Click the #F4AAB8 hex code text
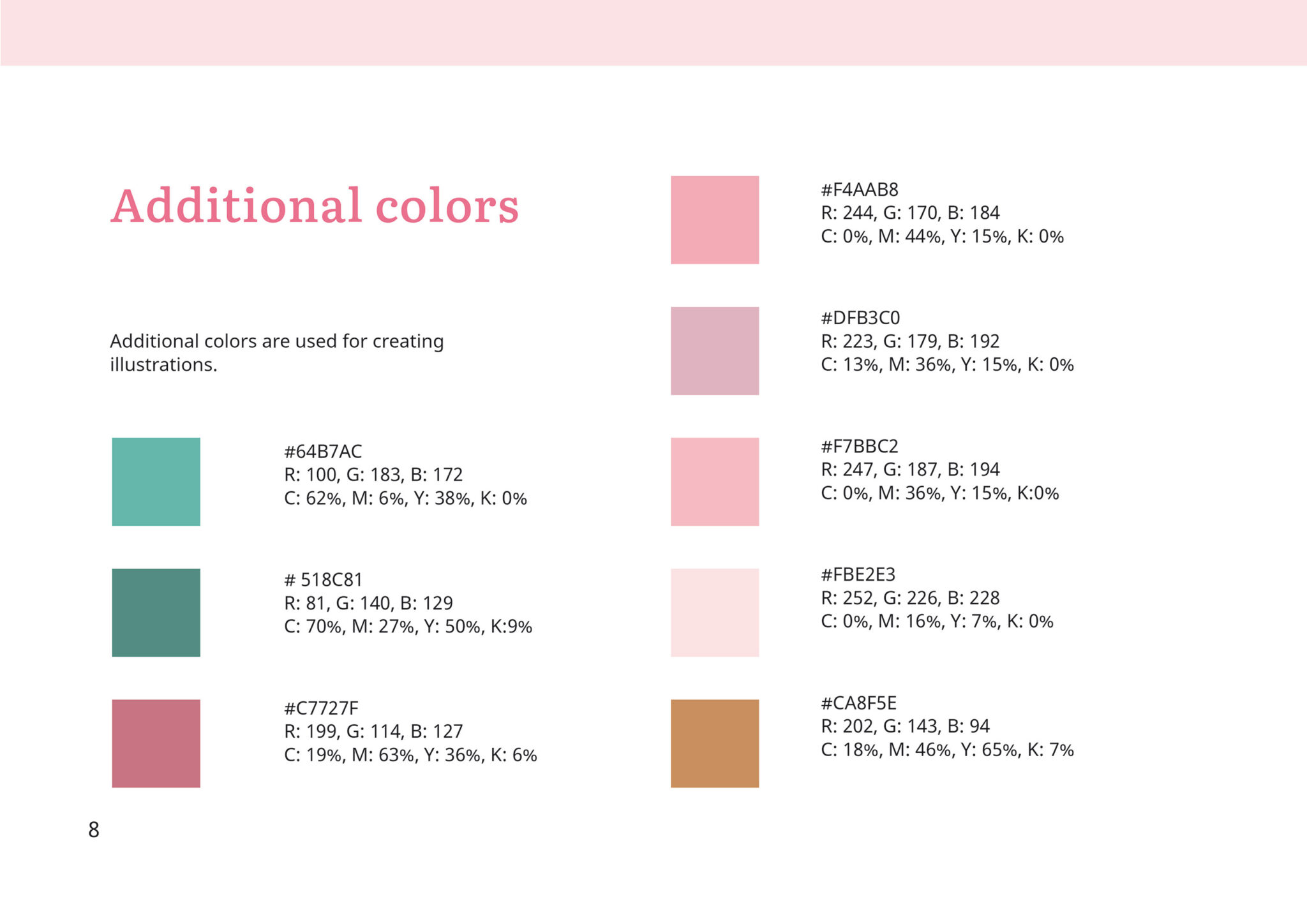Screen dimensions: 1307x924 (860, 190)
